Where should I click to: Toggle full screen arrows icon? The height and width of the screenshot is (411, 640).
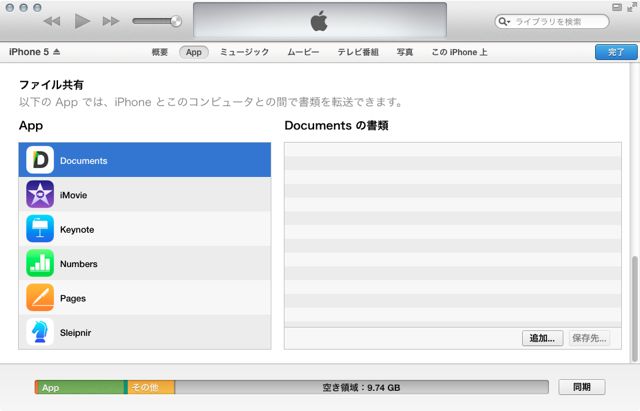pyautogui.click(x=632, y=7)
